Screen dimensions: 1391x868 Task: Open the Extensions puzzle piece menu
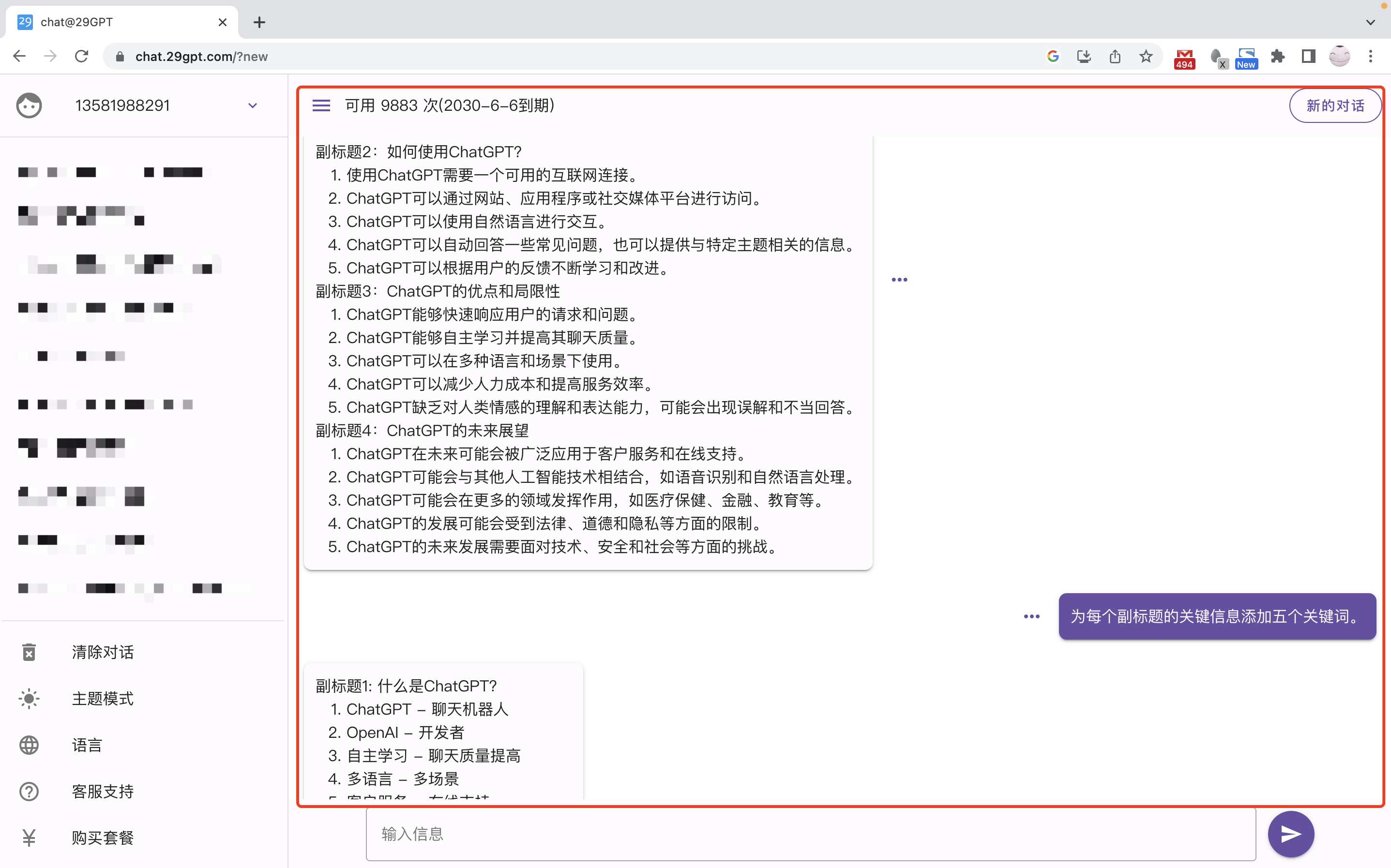1277,56
